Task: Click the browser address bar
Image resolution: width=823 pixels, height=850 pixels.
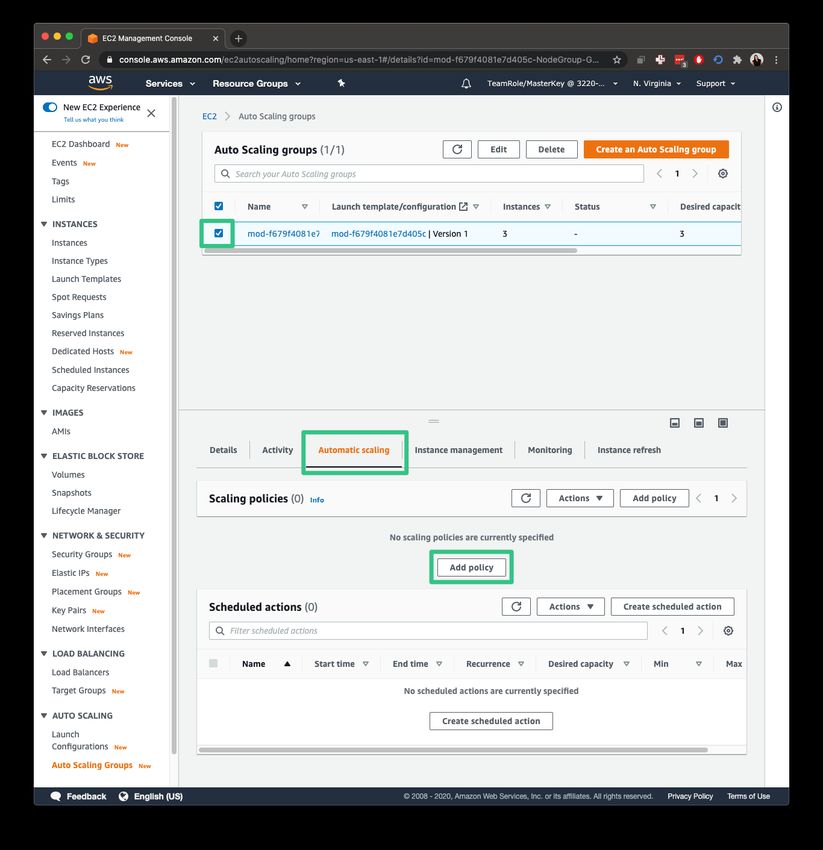Action: click(359, 60)
